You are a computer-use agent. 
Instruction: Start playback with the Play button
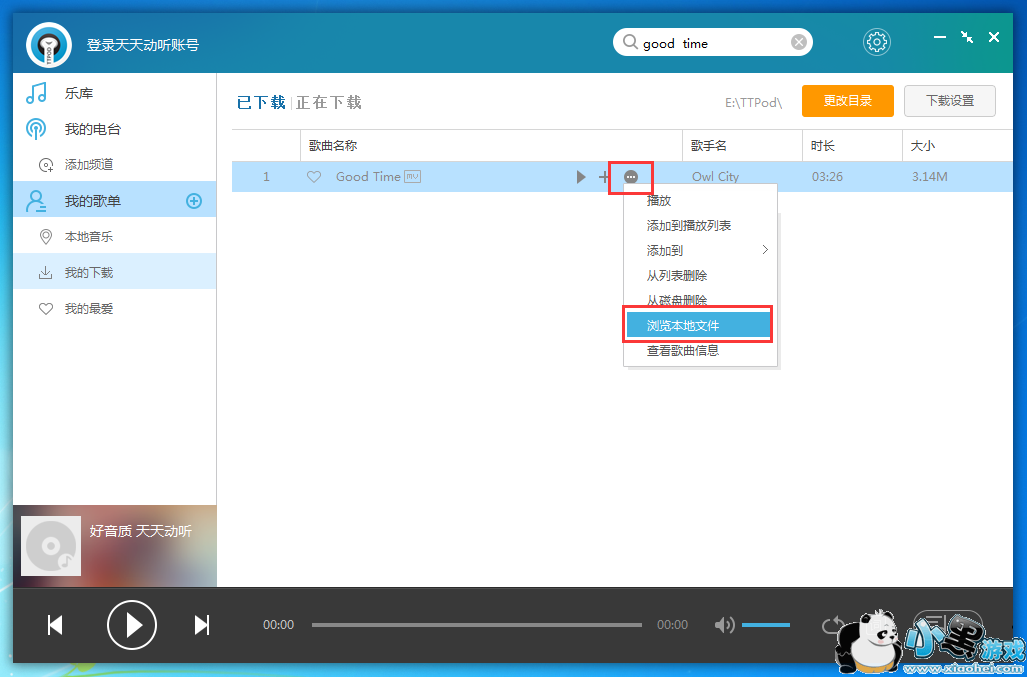coord(132,625)
